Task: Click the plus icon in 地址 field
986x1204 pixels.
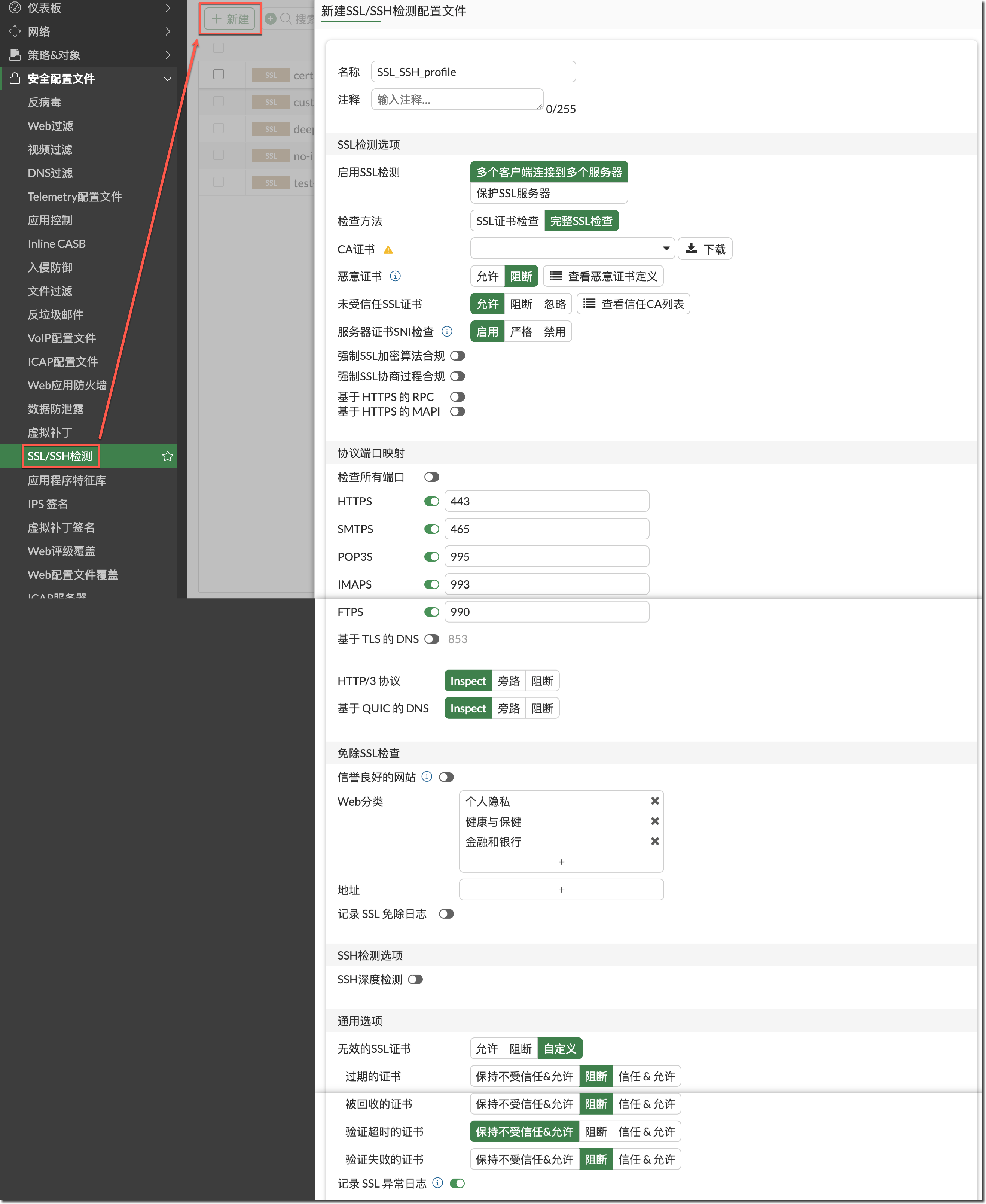Action: point(561,889)
